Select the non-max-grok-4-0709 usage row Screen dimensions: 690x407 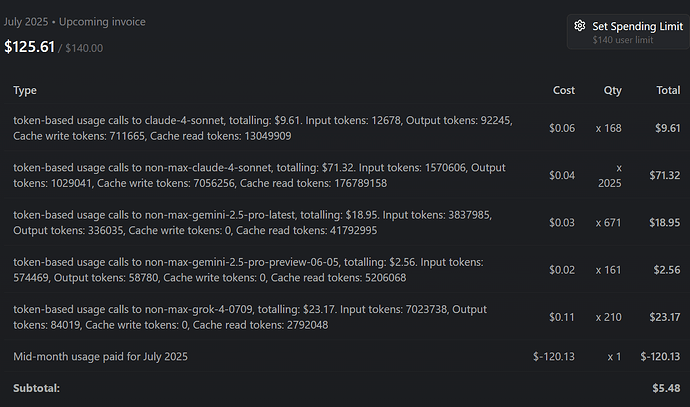[347, 317]
